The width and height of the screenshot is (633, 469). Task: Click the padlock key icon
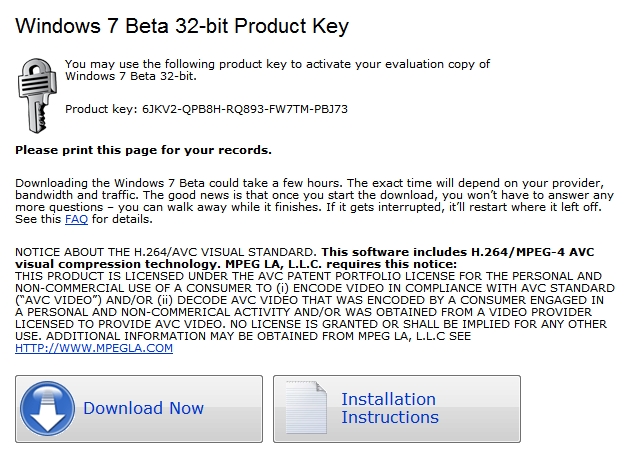point(37,95)
